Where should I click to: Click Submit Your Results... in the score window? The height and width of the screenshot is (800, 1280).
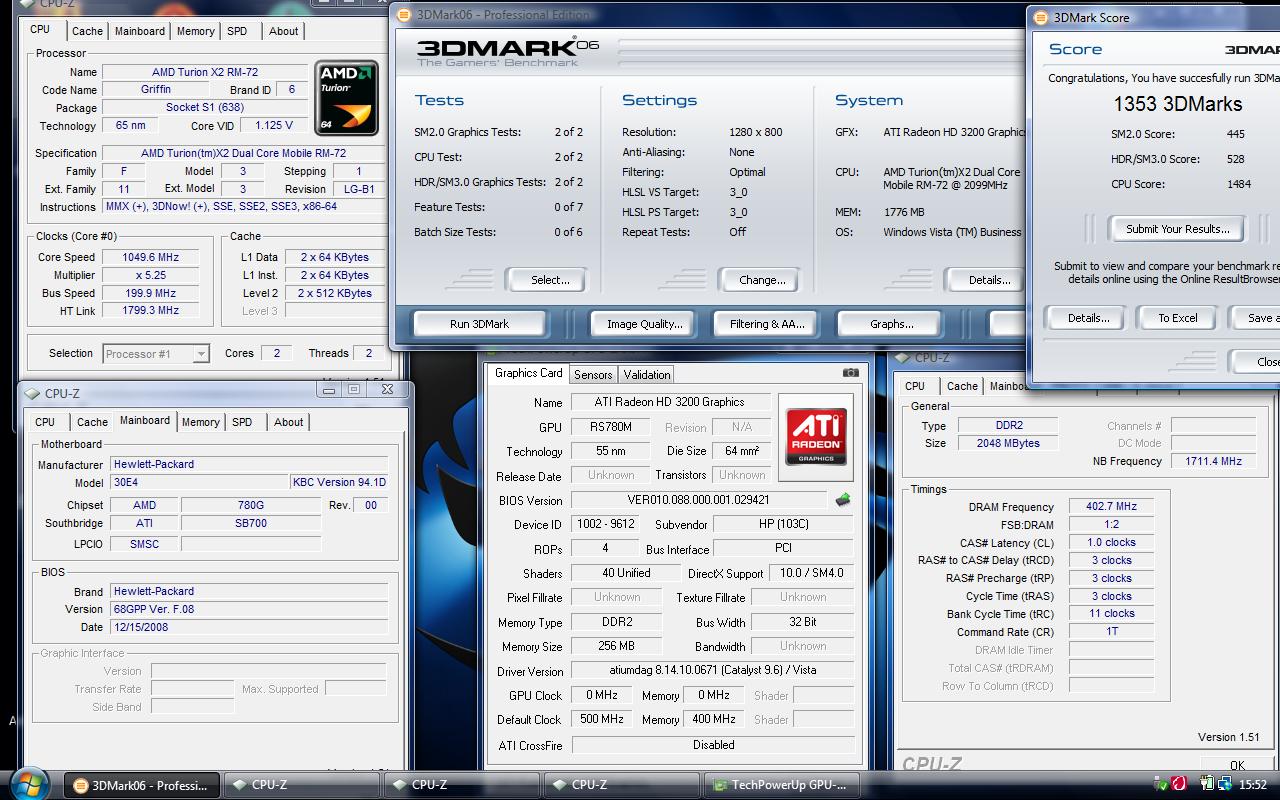(1177, 229)
